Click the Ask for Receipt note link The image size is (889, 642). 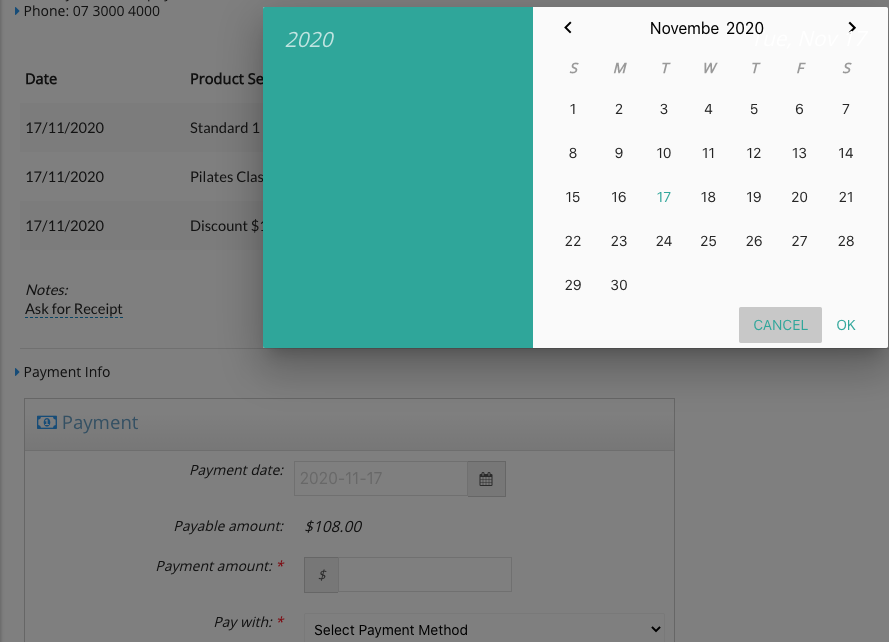[x=74, y=309]
